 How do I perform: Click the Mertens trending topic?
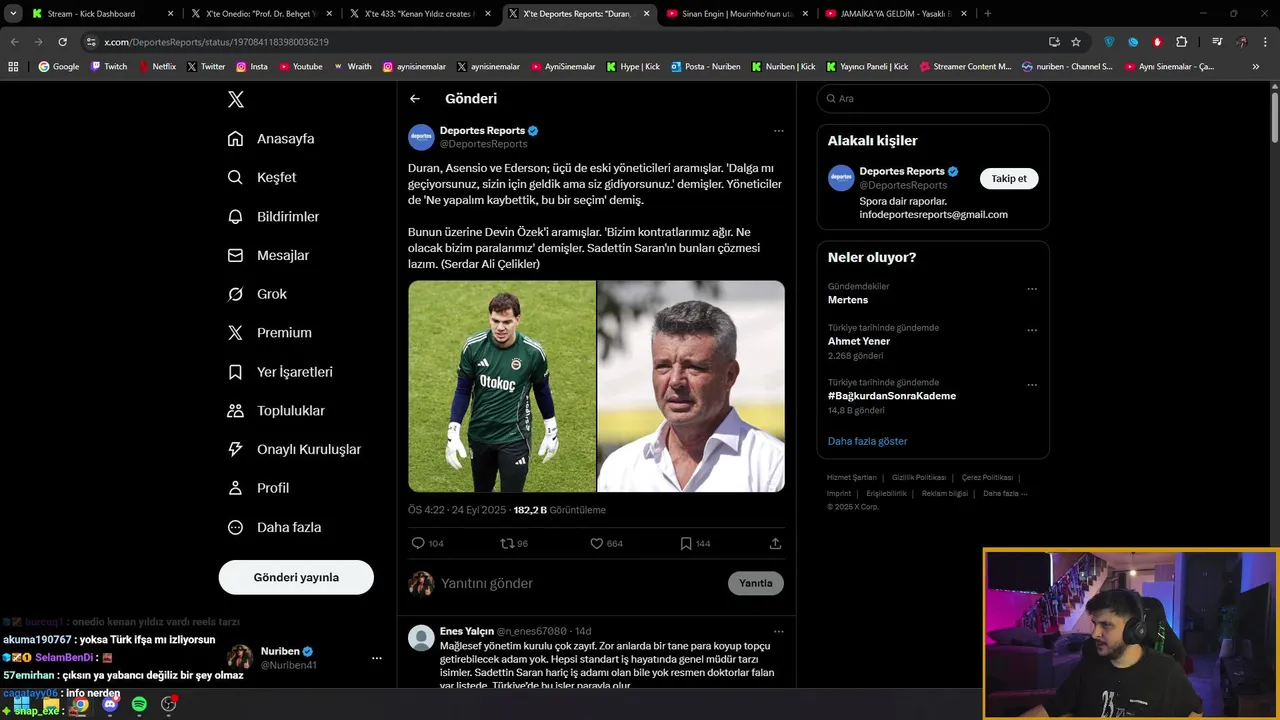coord(848,300)
